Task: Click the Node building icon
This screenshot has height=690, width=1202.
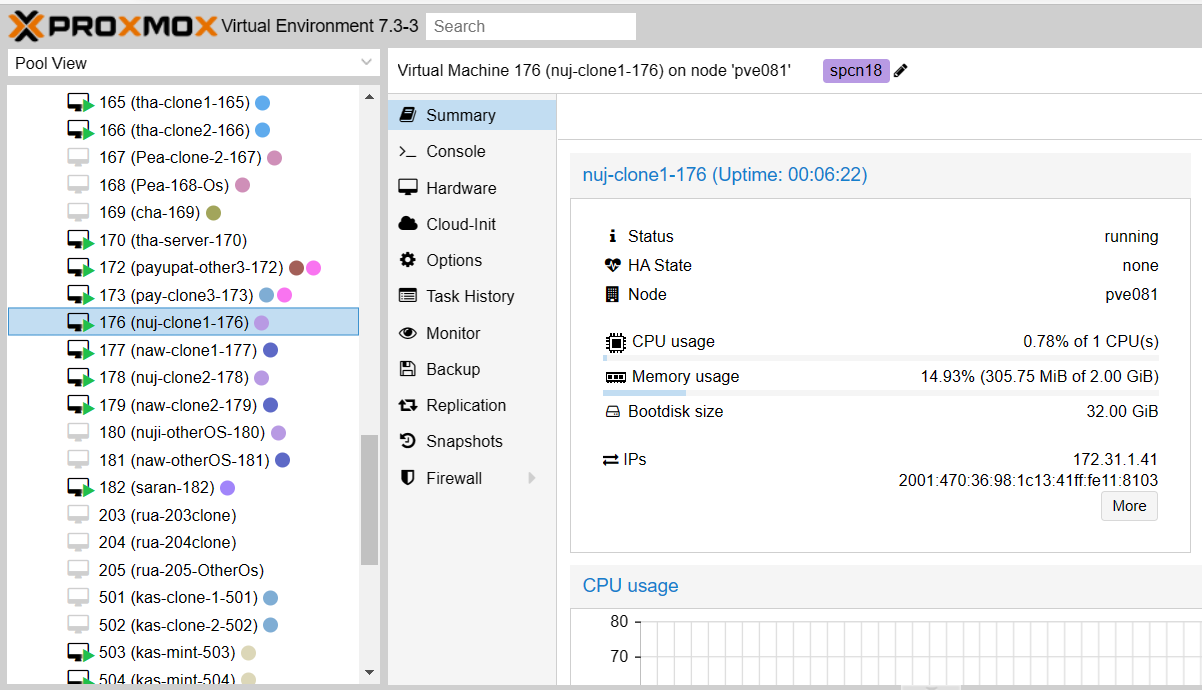Action: point(613,294)
